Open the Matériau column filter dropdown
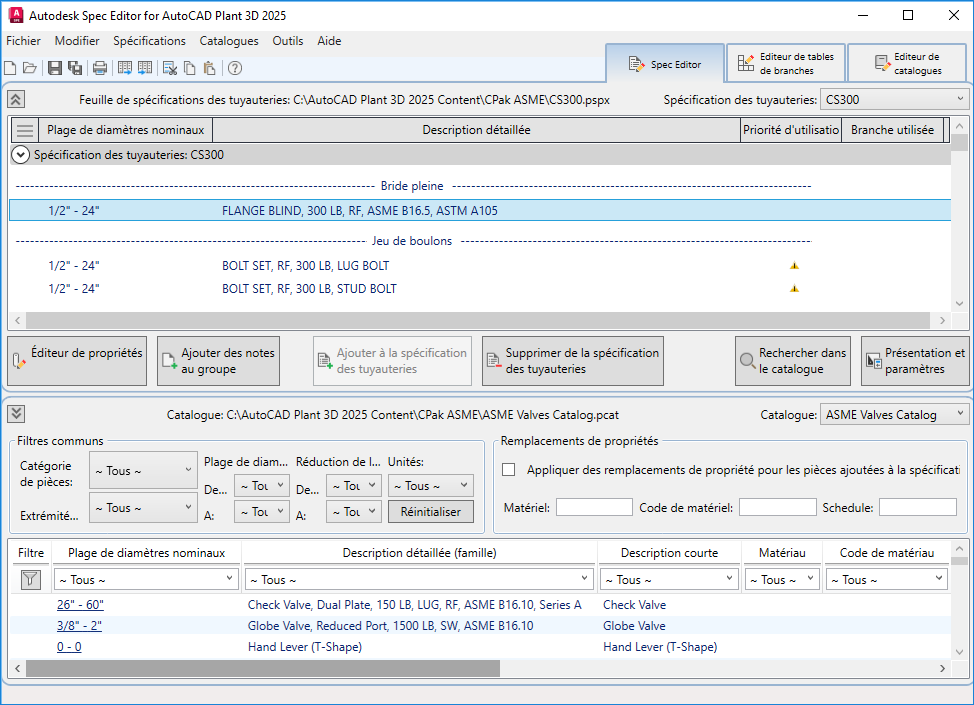Image resolution: width=974 pixels, height=705 pixels. (x=782, y=580)
